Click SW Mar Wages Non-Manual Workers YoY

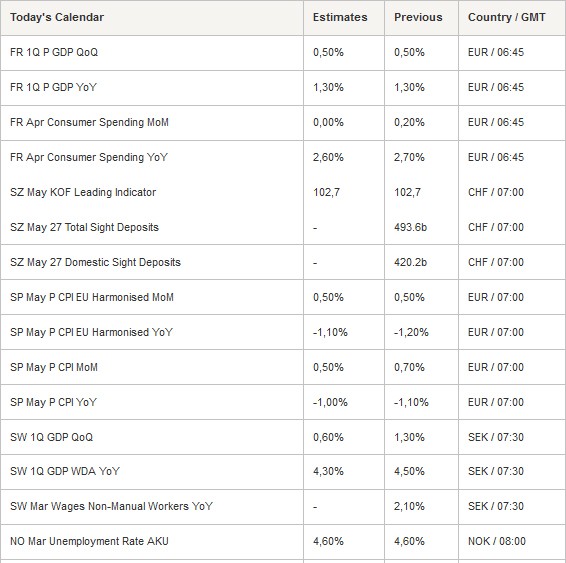click(111, 506)
